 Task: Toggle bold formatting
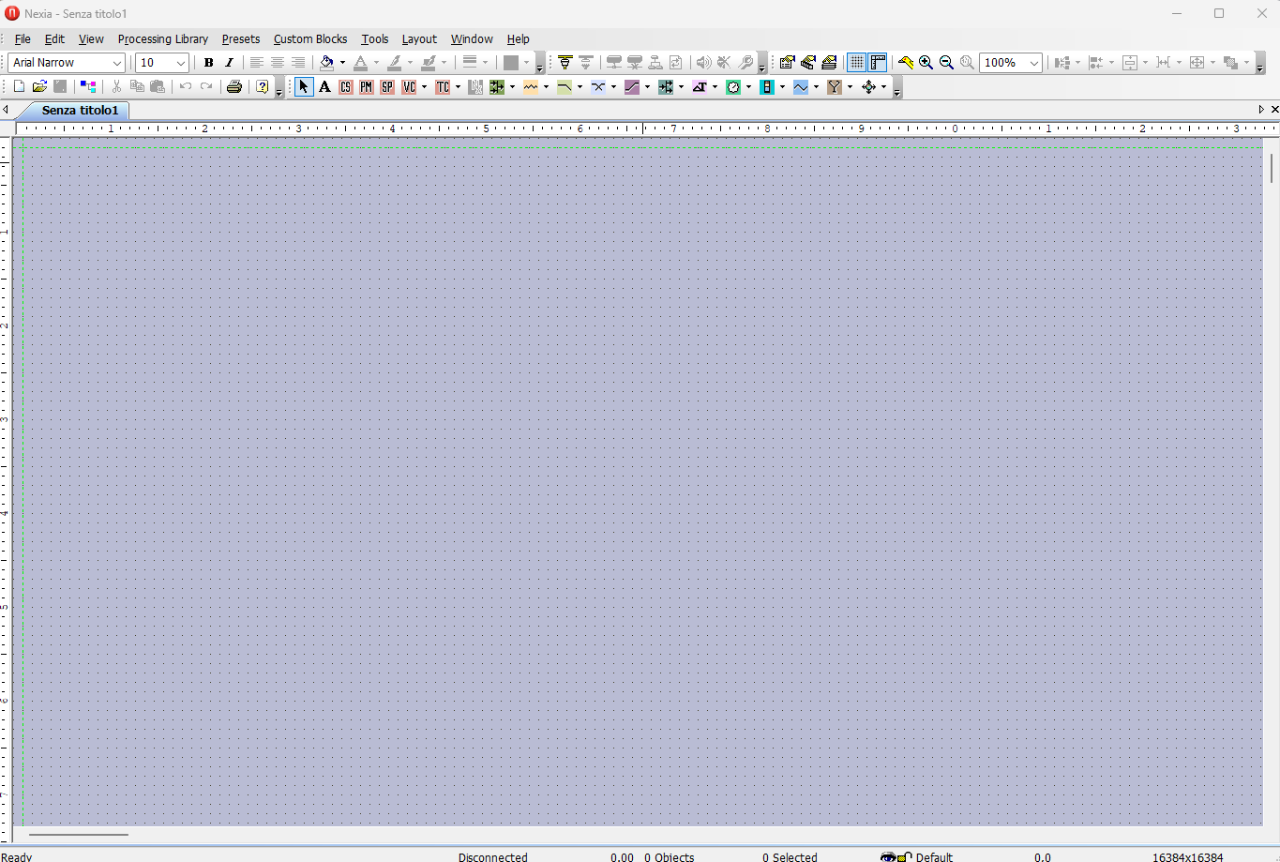coord(208,62)
